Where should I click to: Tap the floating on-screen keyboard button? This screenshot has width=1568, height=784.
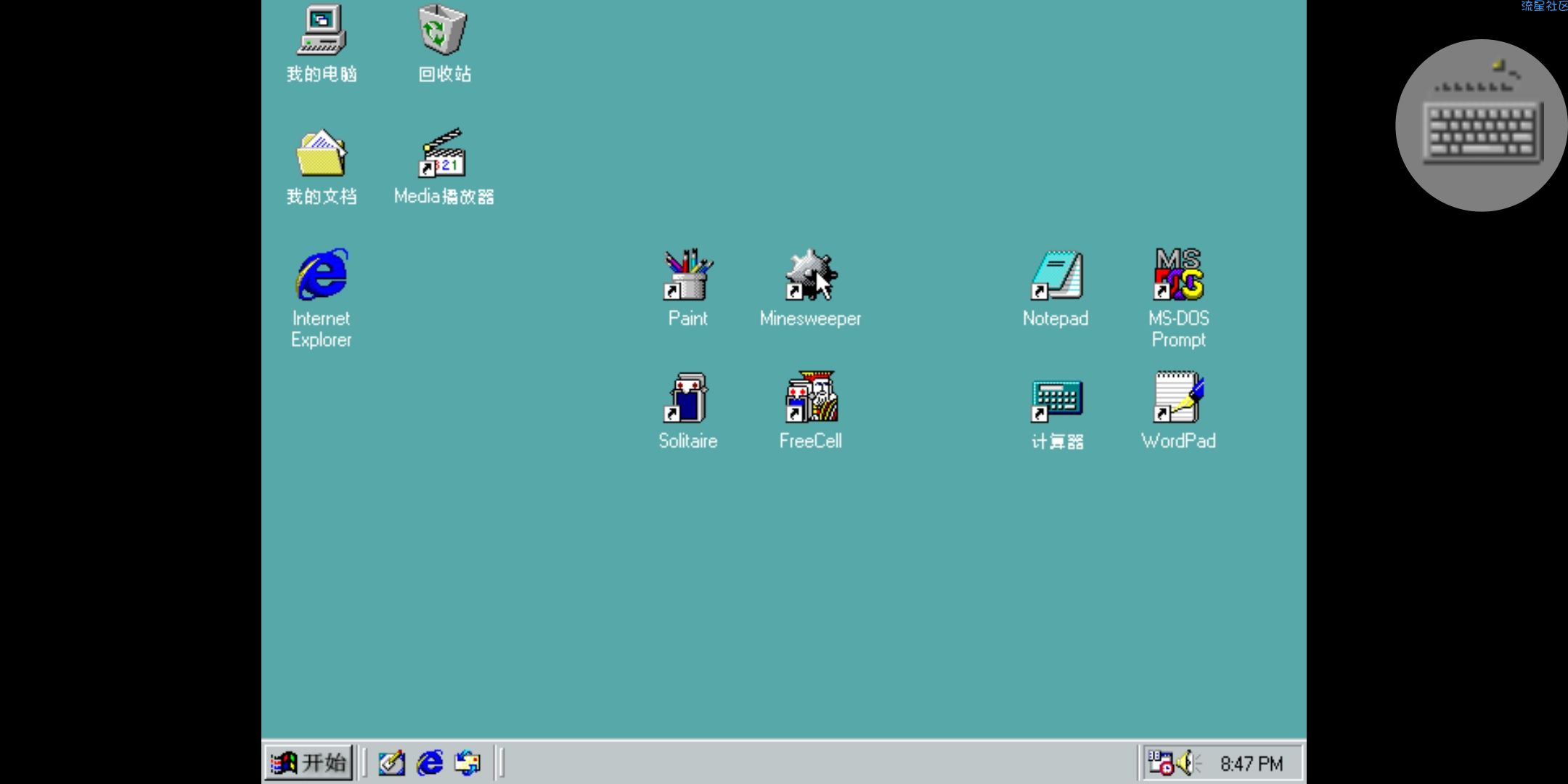coord(1481,126)
